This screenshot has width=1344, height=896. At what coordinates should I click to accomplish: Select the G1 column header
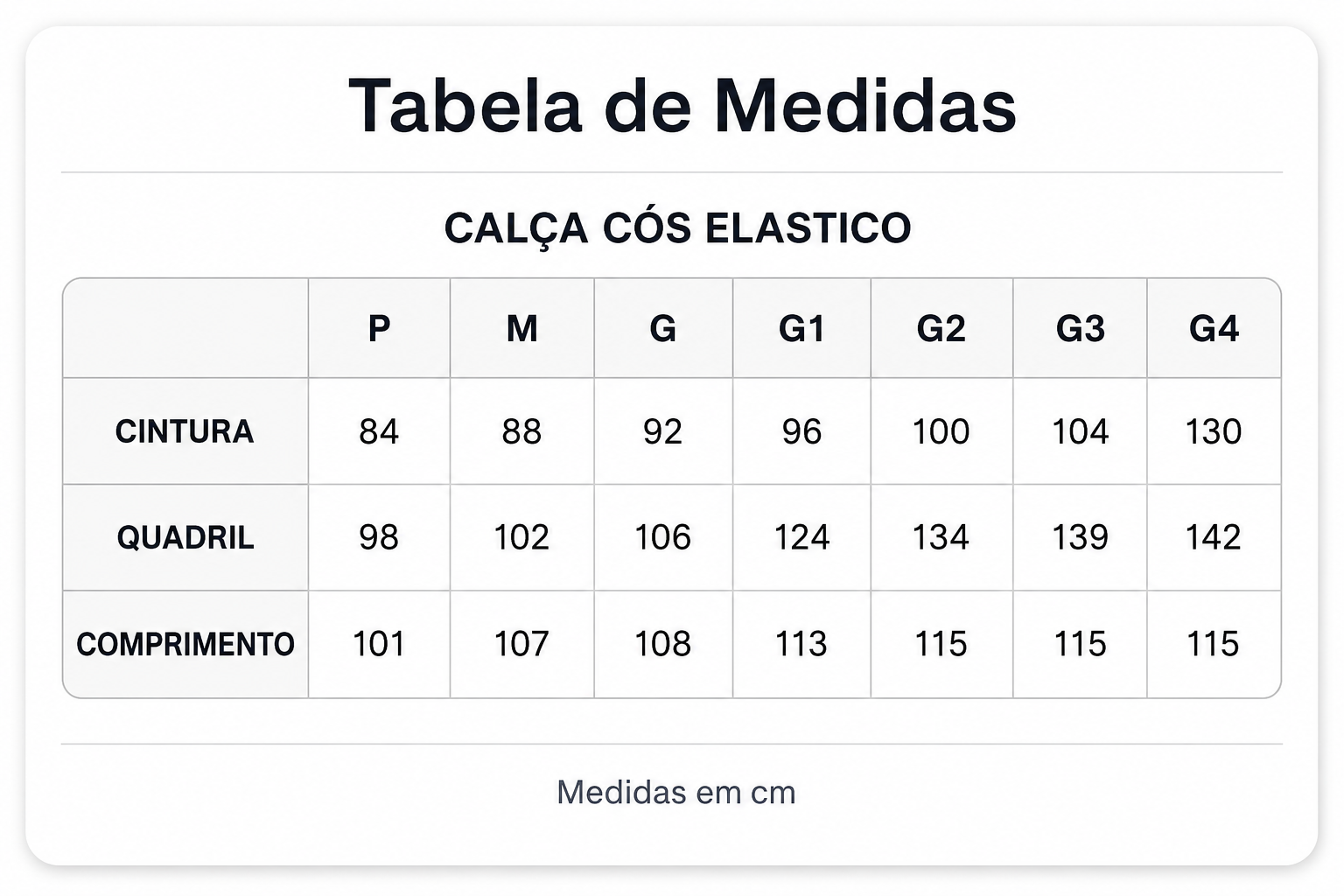[x=801, y=329]
